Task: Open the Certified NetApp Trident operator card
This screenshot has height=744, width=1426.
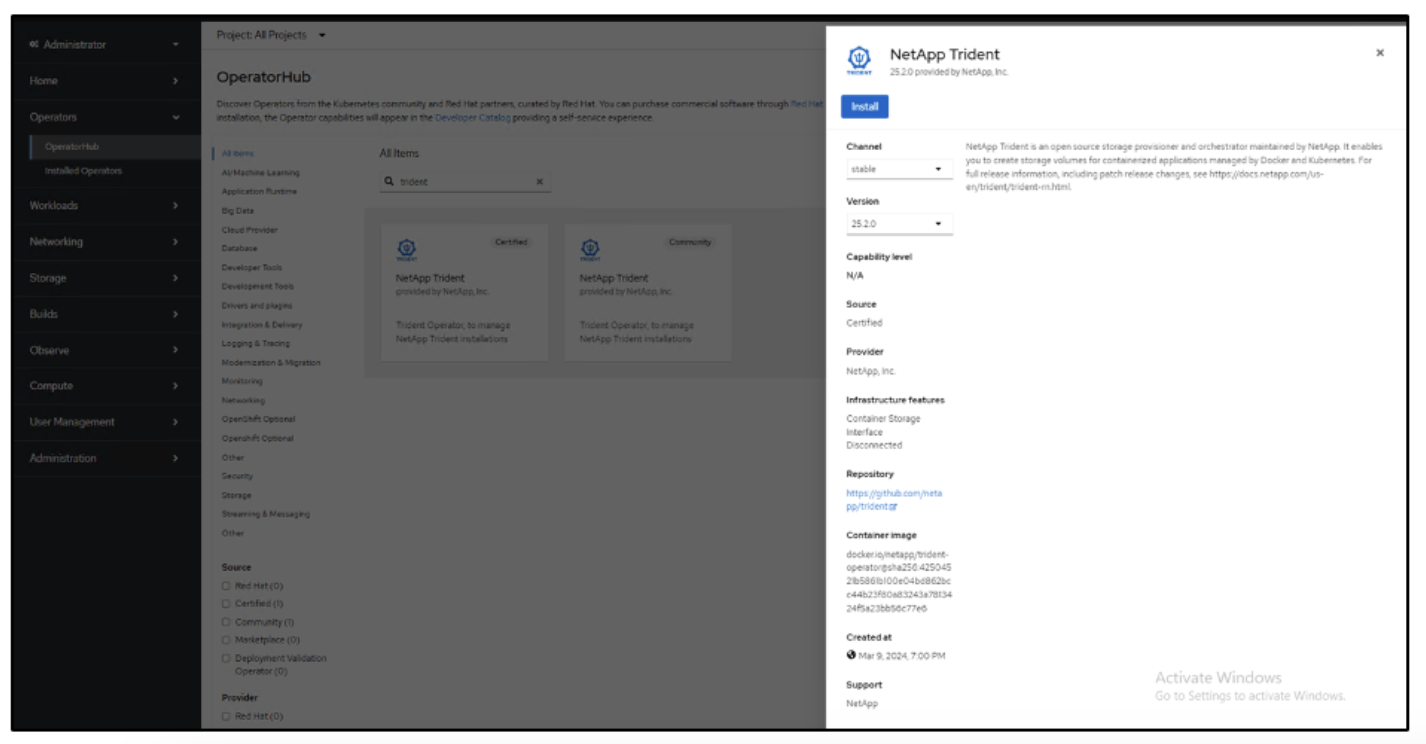Action: 464,293
